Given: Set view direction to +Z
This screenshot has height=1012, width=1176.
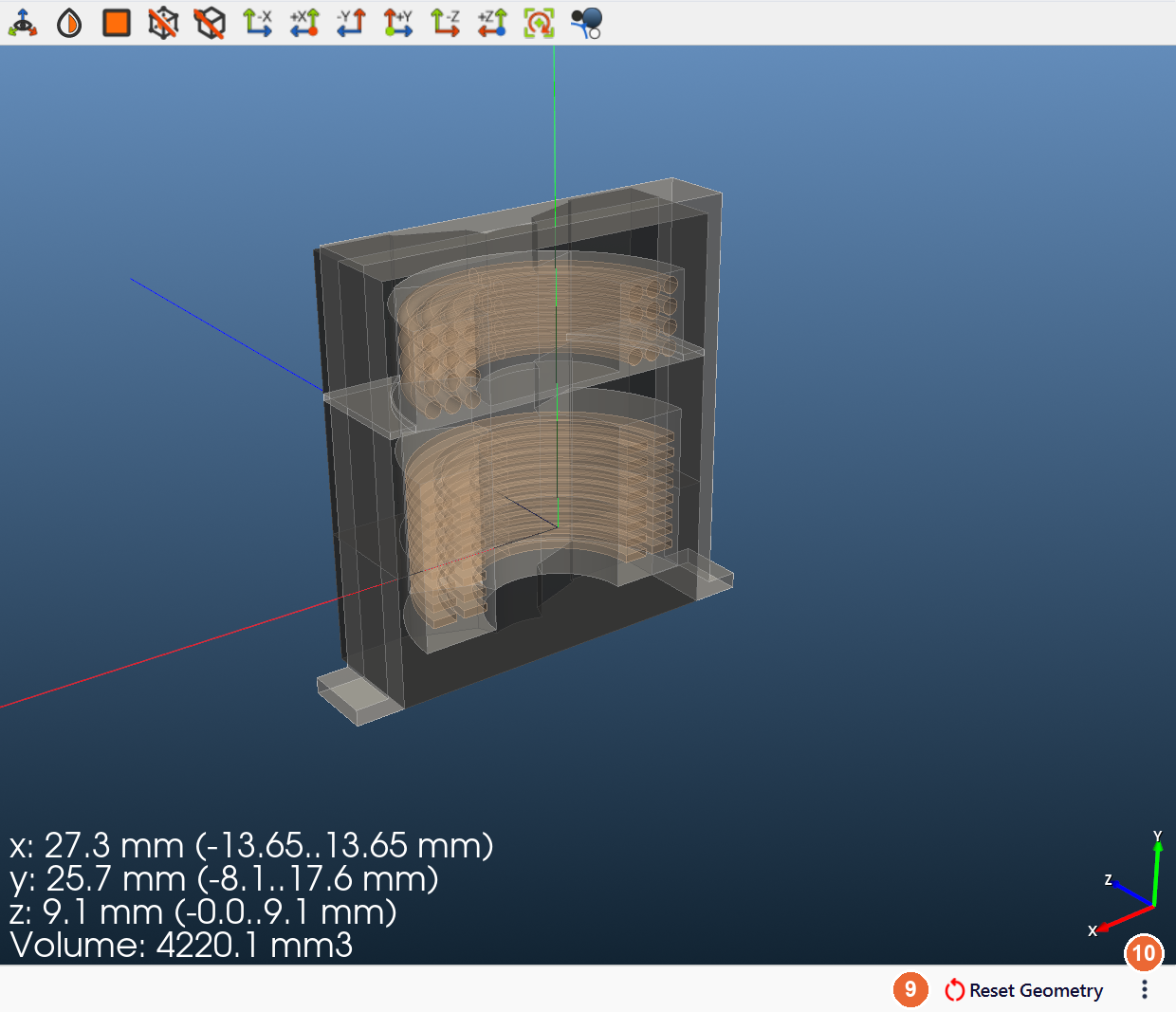Looking at the screenshot, I should [492, 23].
